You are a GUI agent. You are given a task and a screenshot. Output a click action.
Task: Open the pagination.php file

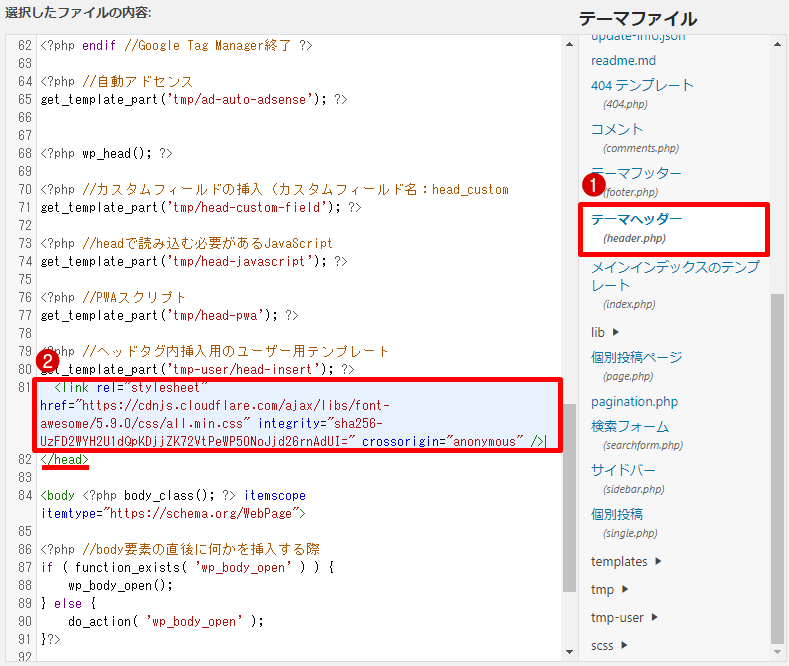coord(634,402)
